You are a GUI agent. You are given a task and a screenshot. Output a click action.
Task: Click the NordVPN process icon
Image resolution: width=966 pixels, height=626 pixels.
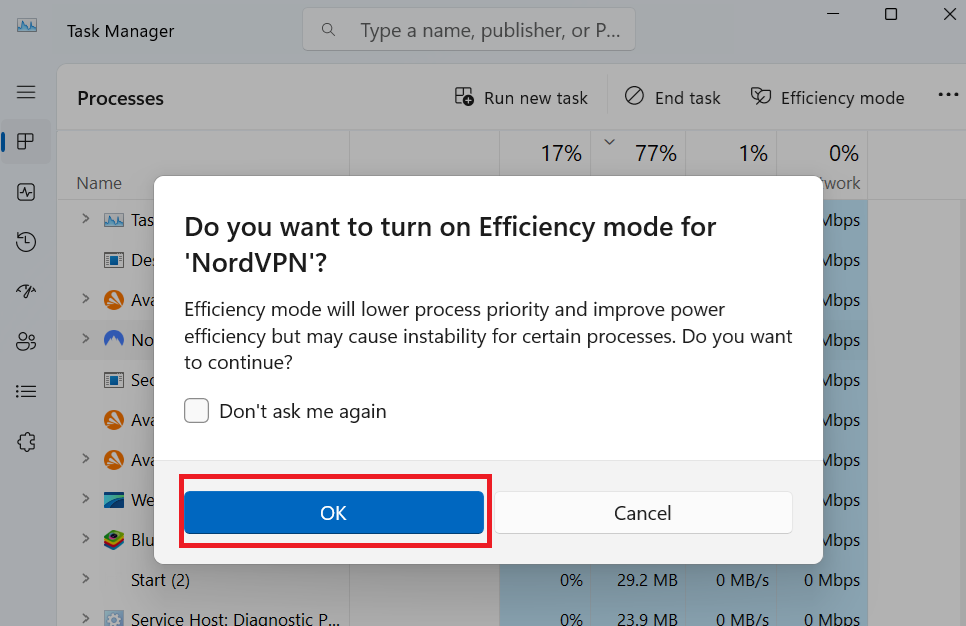113,339
